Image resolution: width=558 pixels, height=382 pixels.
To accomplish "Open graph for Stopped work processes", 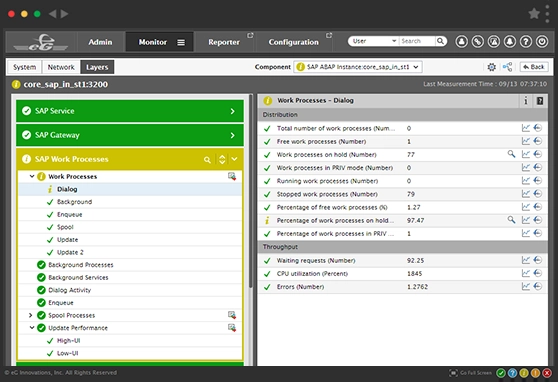I will [x=526, y=194].
